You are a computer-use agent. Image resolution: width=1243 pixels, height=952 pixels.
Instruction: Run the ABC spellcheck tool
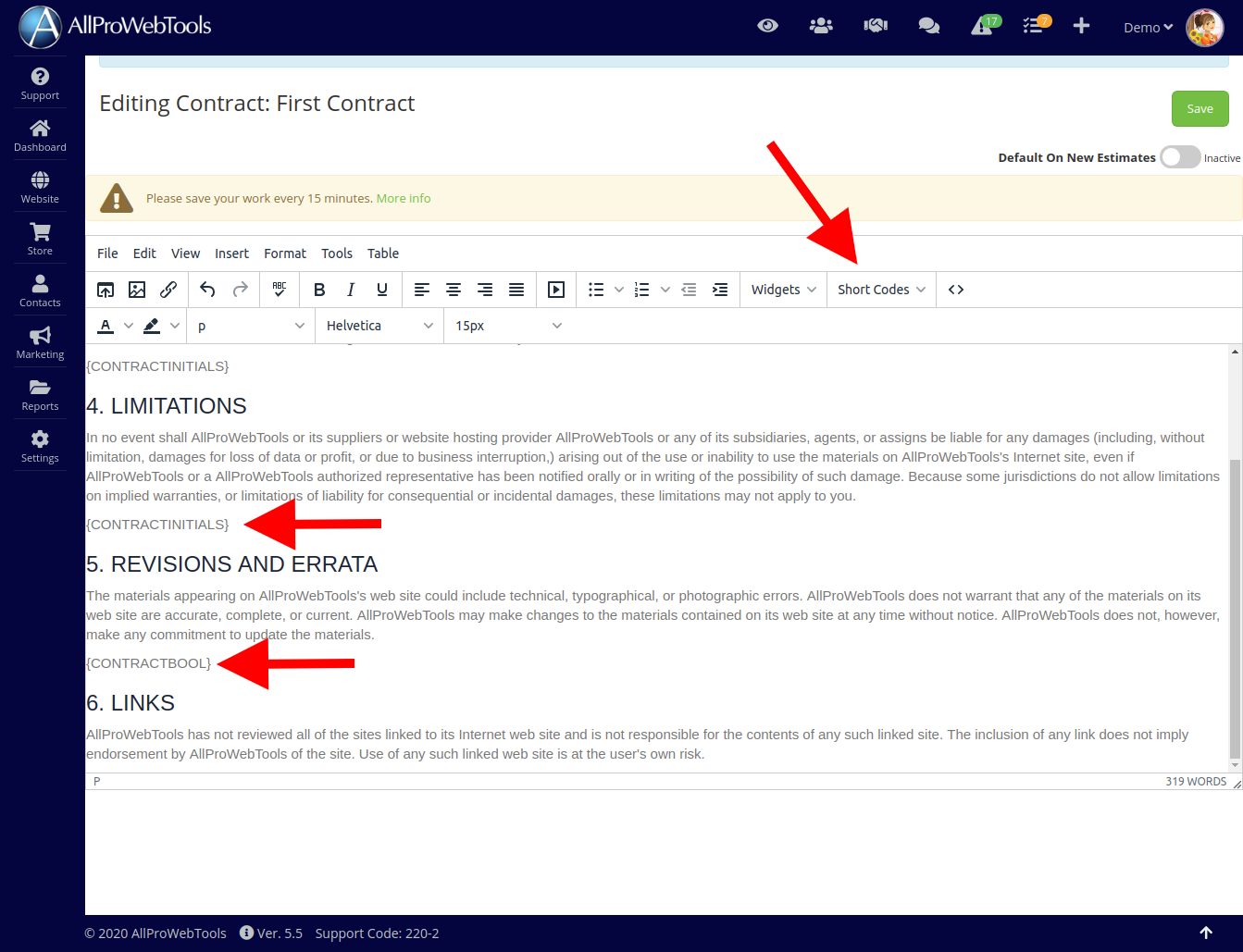(x=280, y=290)
